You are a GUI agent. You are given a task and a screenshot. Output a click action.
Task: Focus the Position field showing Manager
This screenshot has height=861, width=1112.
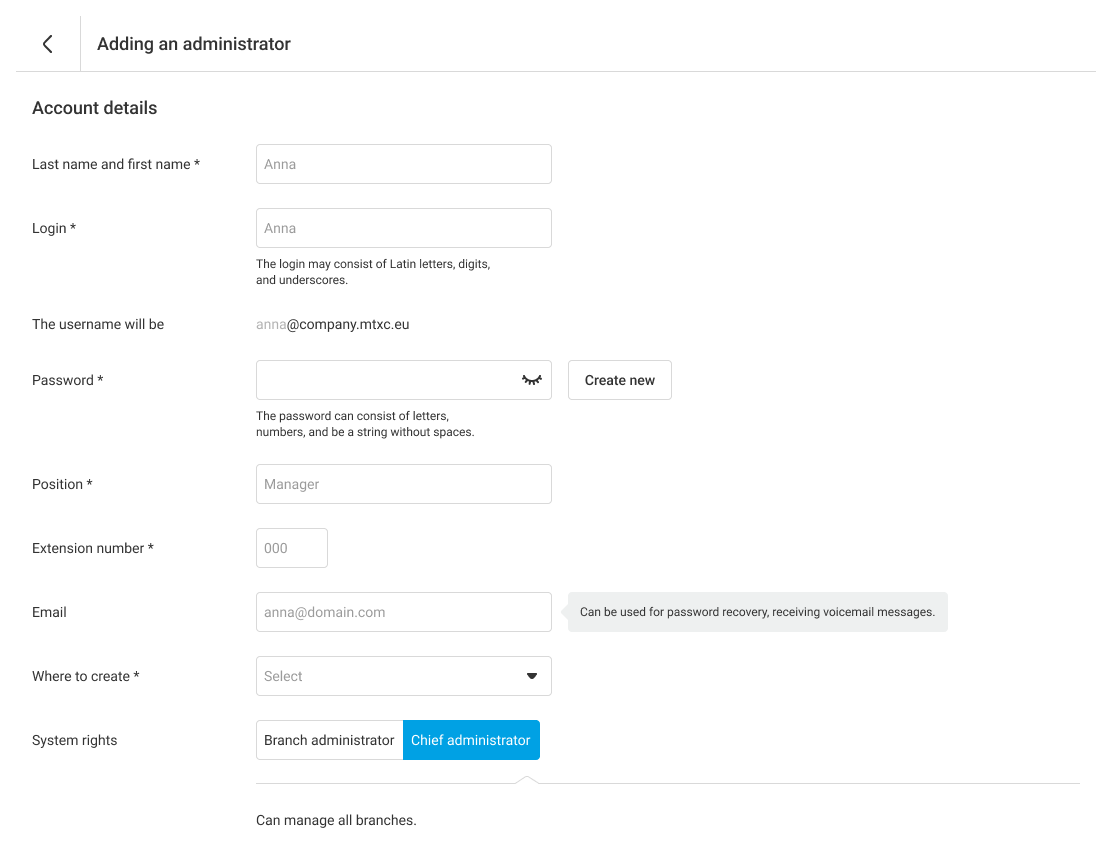tap(403, 484)
